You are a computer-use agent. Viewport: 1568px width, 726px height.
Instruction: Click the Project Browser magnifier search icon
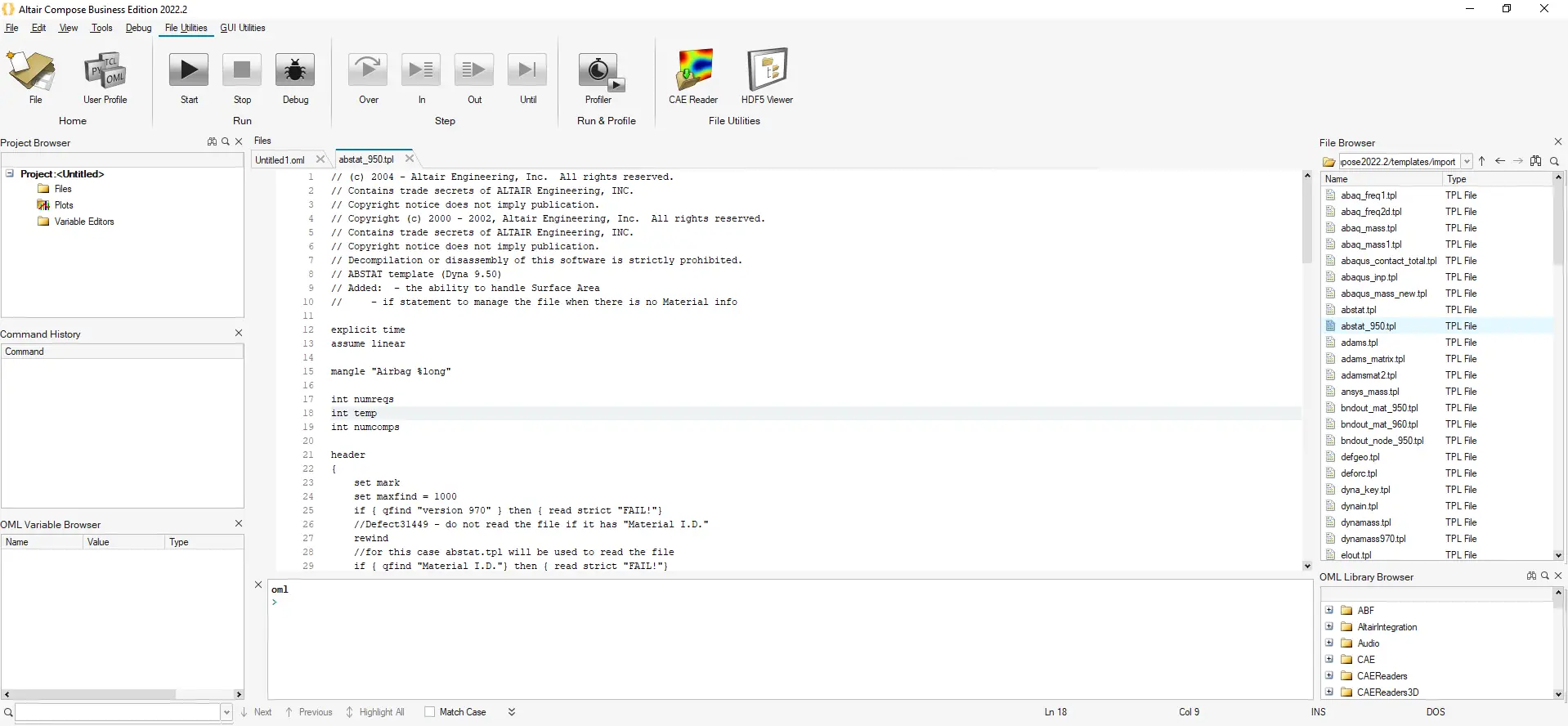[226, 141]
